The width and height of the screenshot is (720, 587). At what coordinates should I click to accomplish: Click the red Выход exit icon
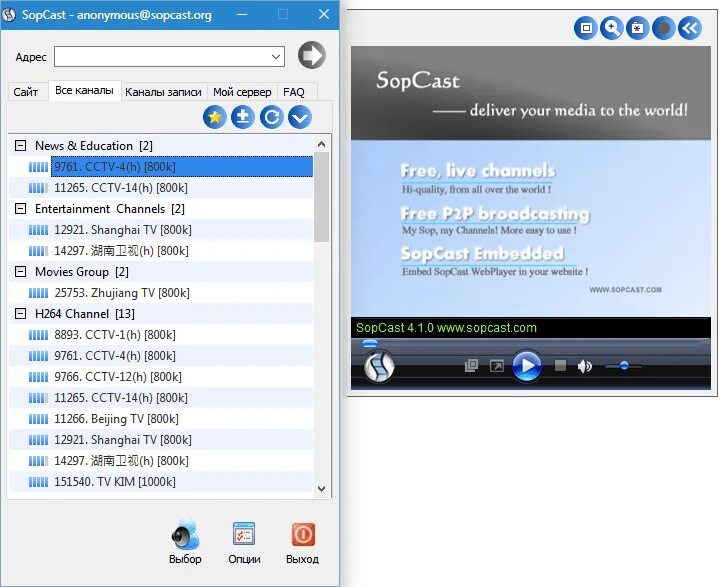303,534
